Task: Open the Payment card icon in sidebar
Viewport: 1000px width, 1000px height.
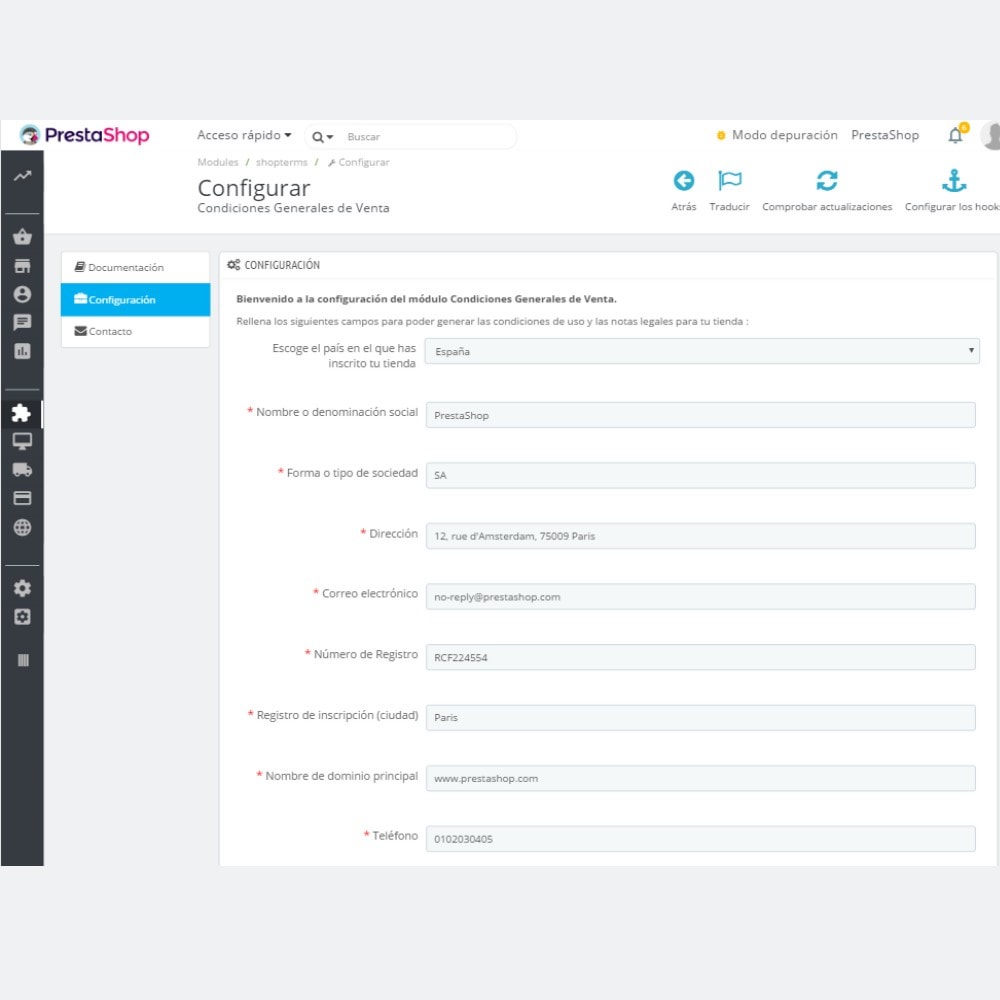Action: tap(22, 498)
